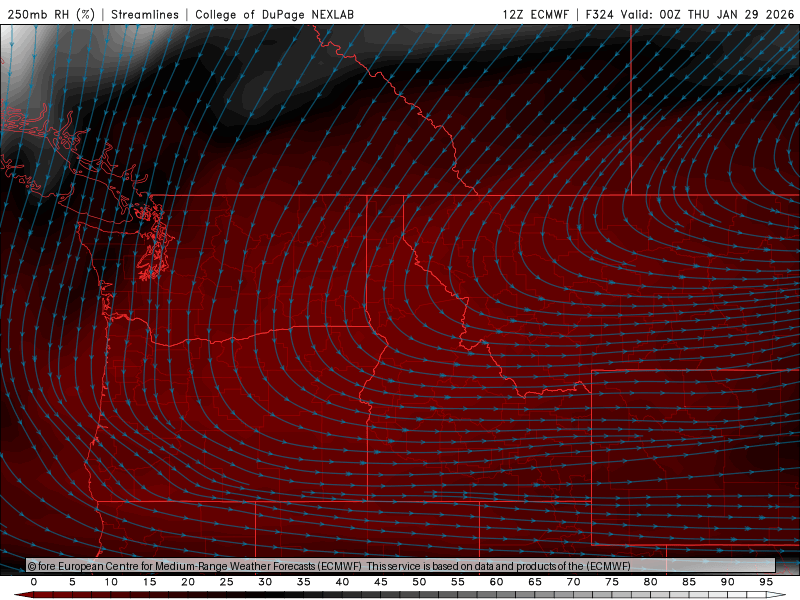This screenshot has width=800, height=600.
Task: Pick the '30' value on the scale
Action: 265,582
